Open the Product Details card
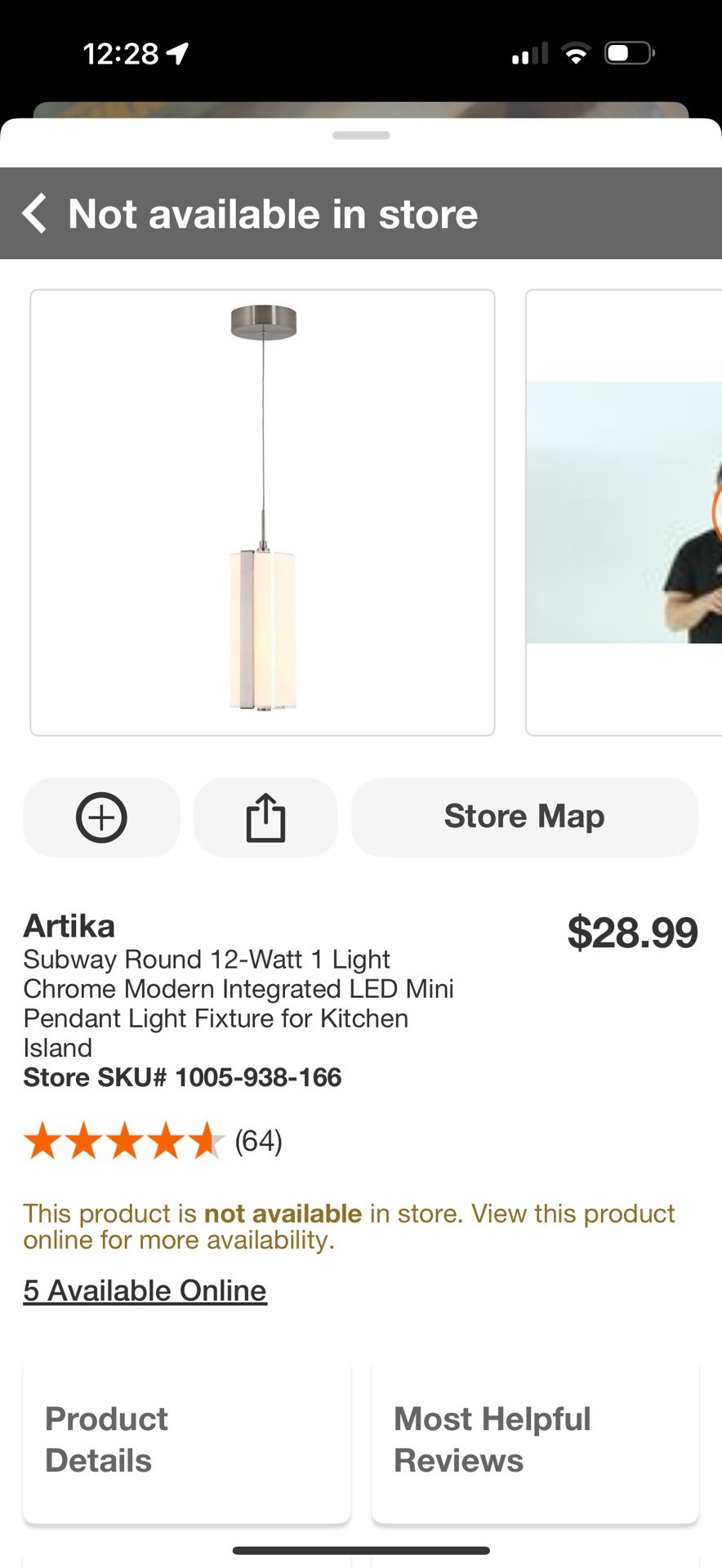 186,1440
